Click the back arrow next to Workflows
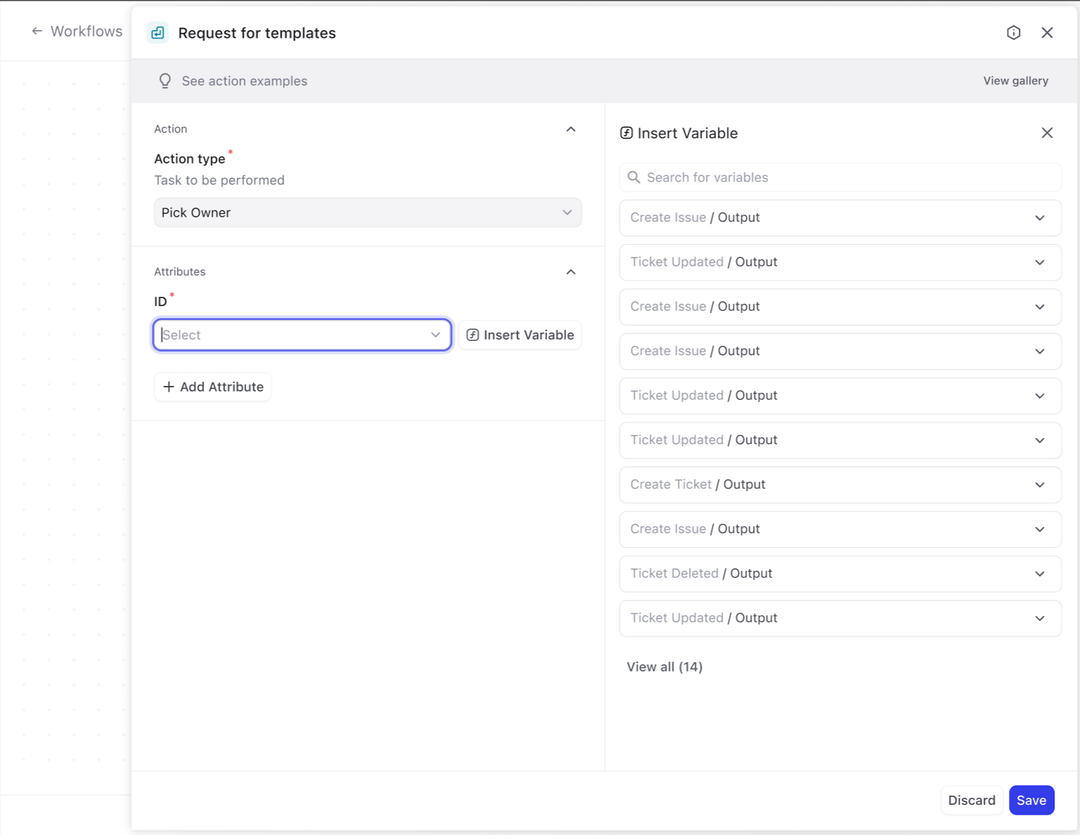 37,31
